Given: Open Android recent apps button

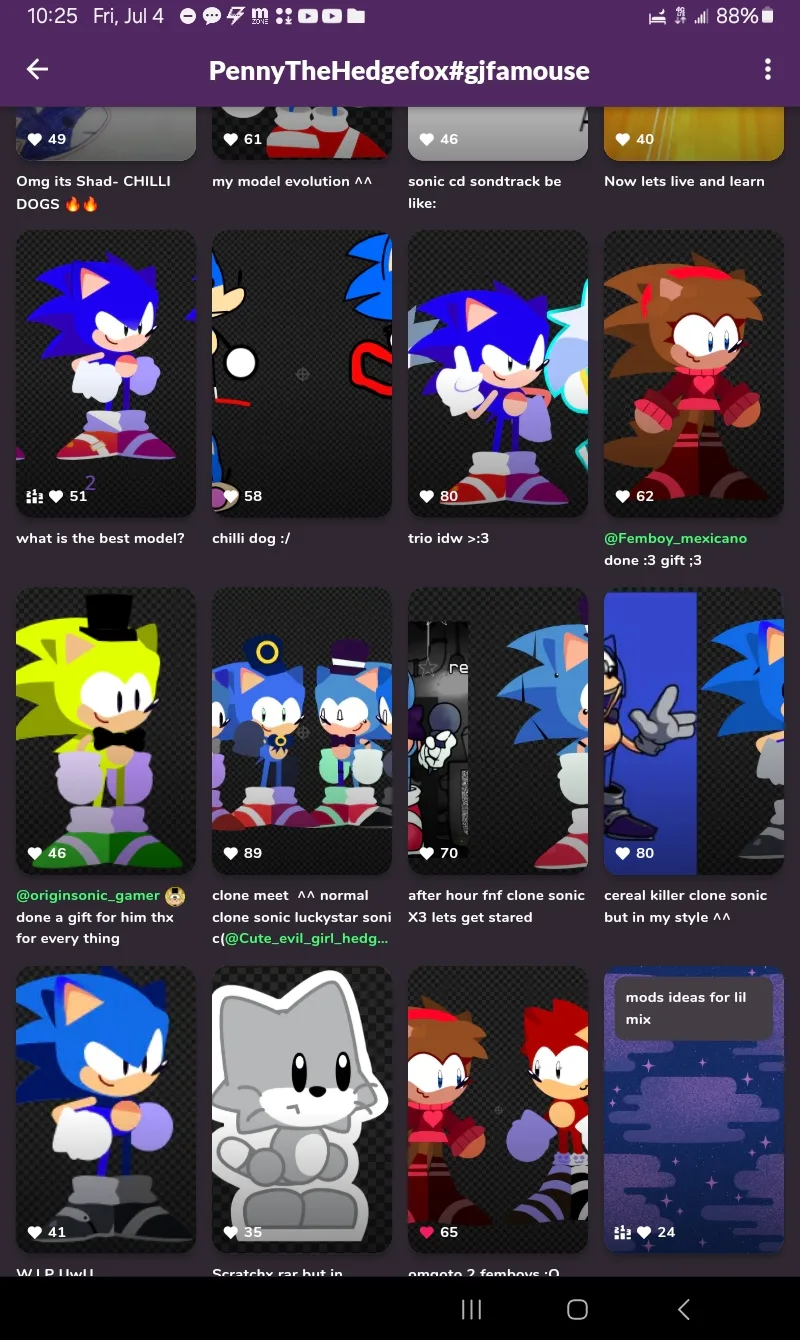Looking at the screenshot, I should pos(471,1309).
